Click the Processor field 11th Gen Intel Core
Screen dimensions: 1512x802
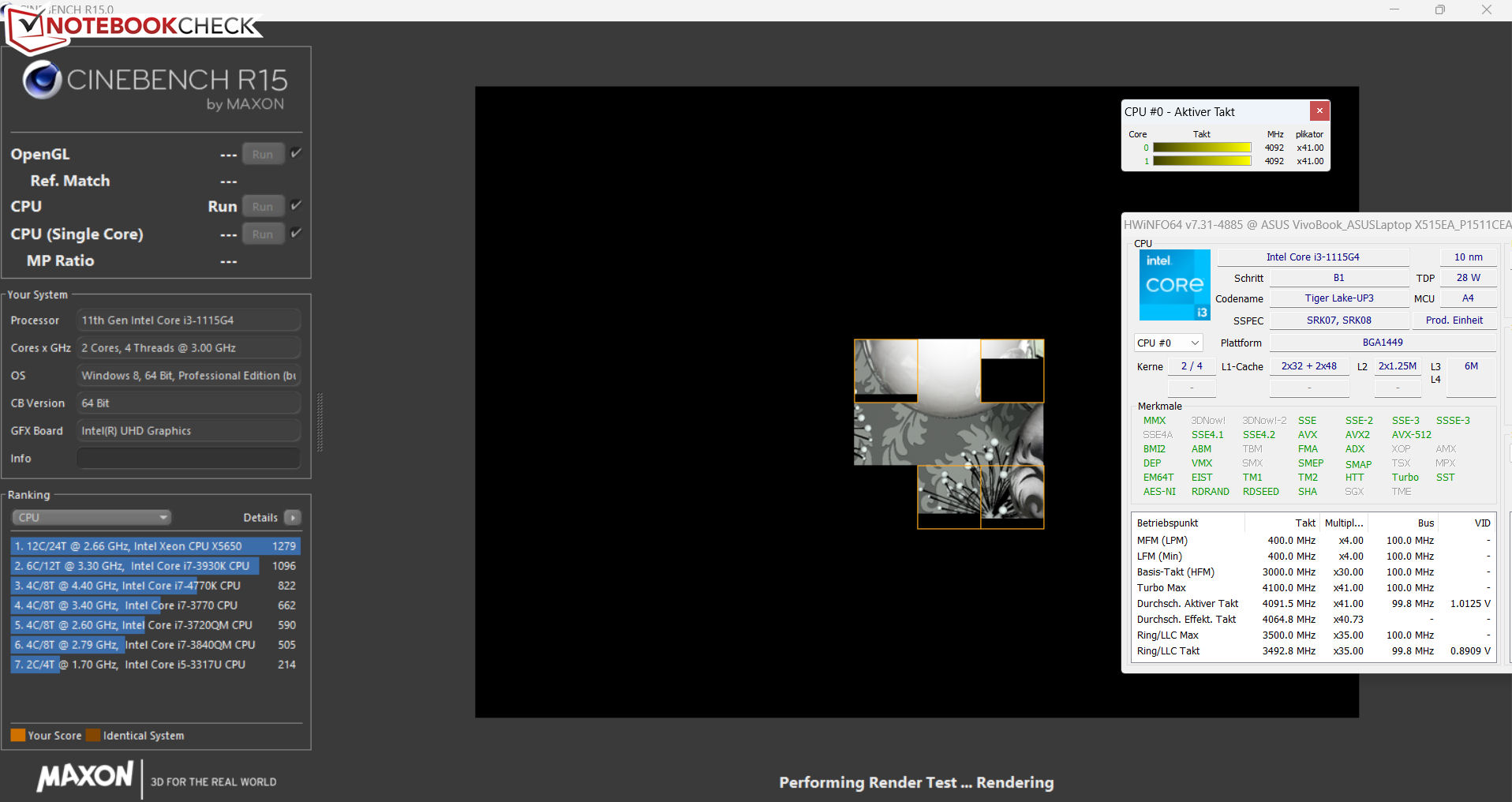point(189,320)
